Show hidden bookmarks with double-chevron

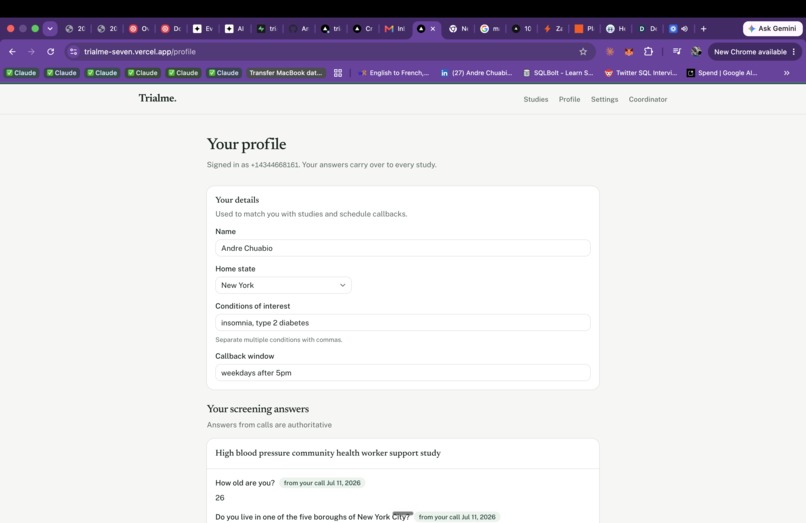(786, 73)
